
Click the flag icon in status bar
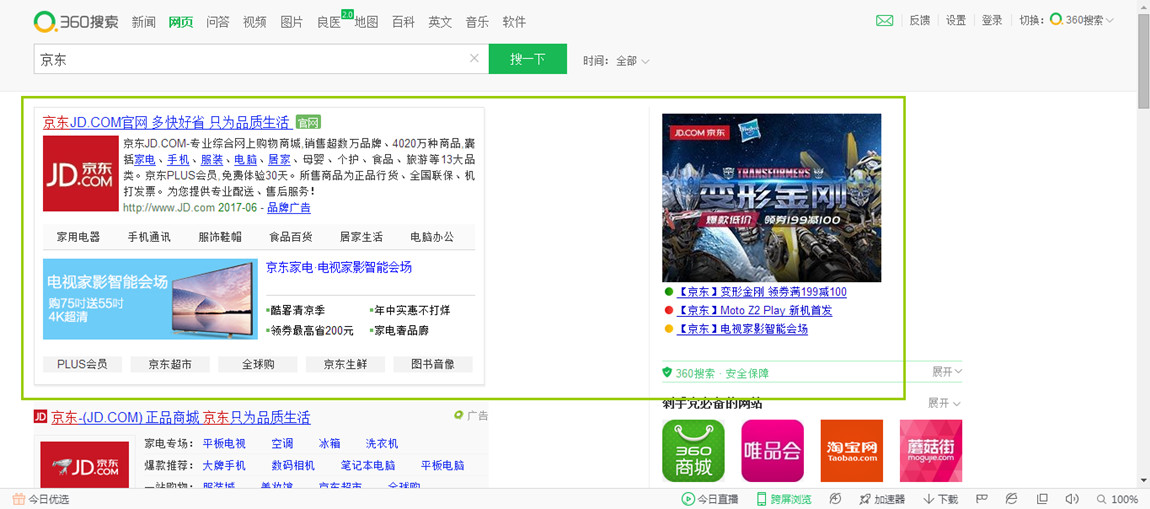point(982,499)
